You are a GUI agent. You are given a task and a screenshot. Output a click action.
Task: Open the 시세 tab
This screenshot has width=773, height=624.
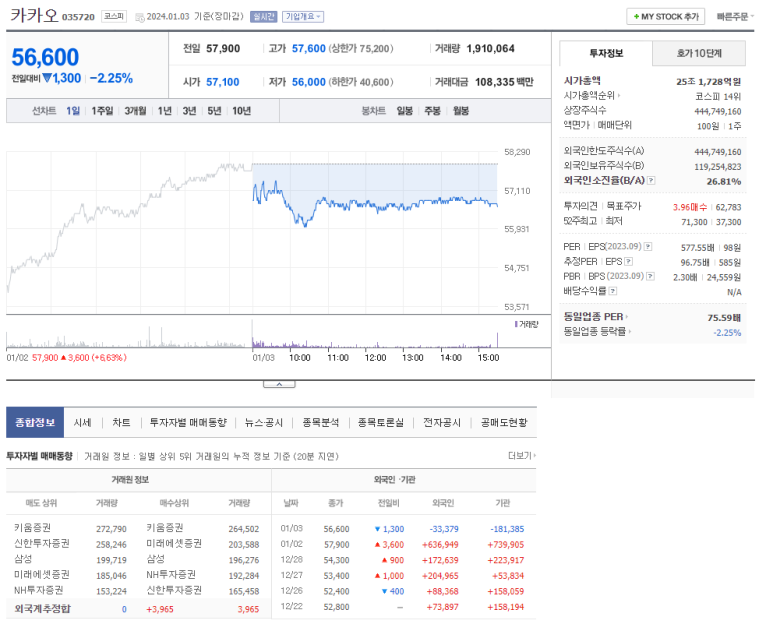coord(82,422)
